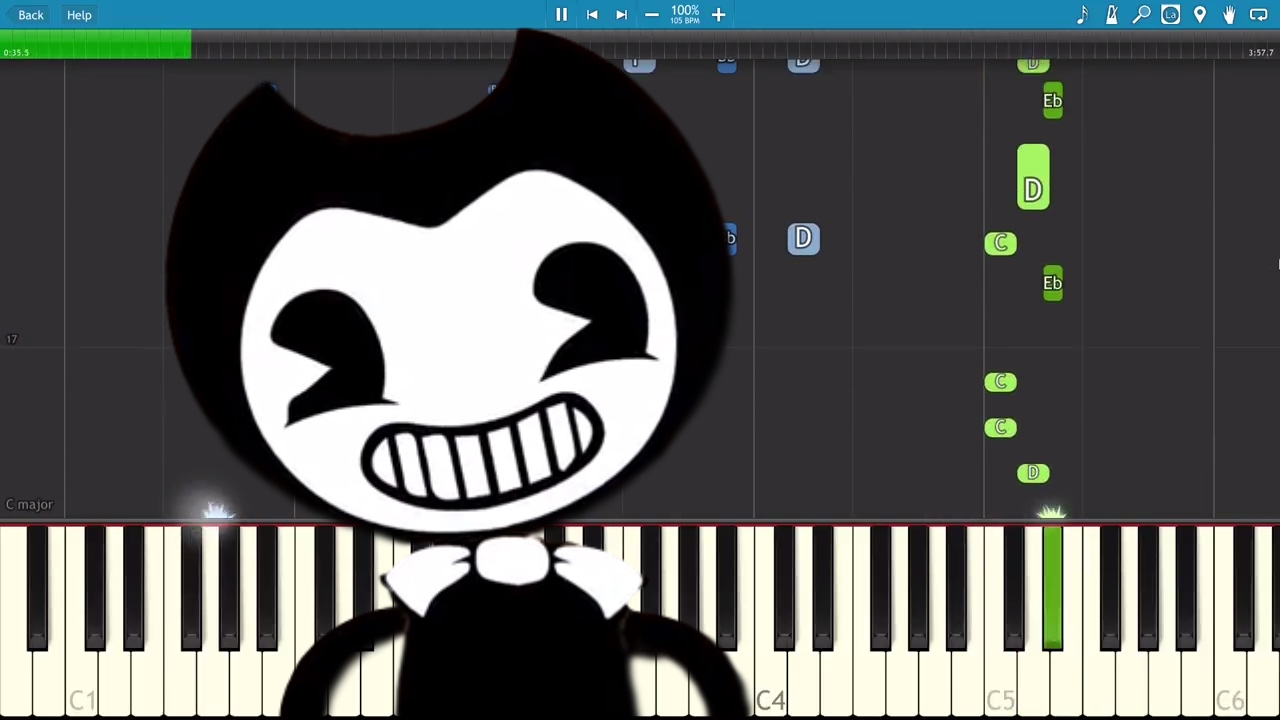Open the music note settings icon

pyautogui.click(x=1082, y=15)
